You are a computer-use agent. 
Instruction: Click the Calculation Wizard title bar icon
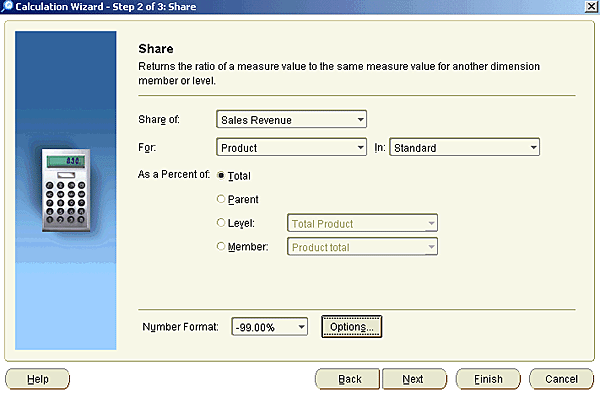coord(7,6)
